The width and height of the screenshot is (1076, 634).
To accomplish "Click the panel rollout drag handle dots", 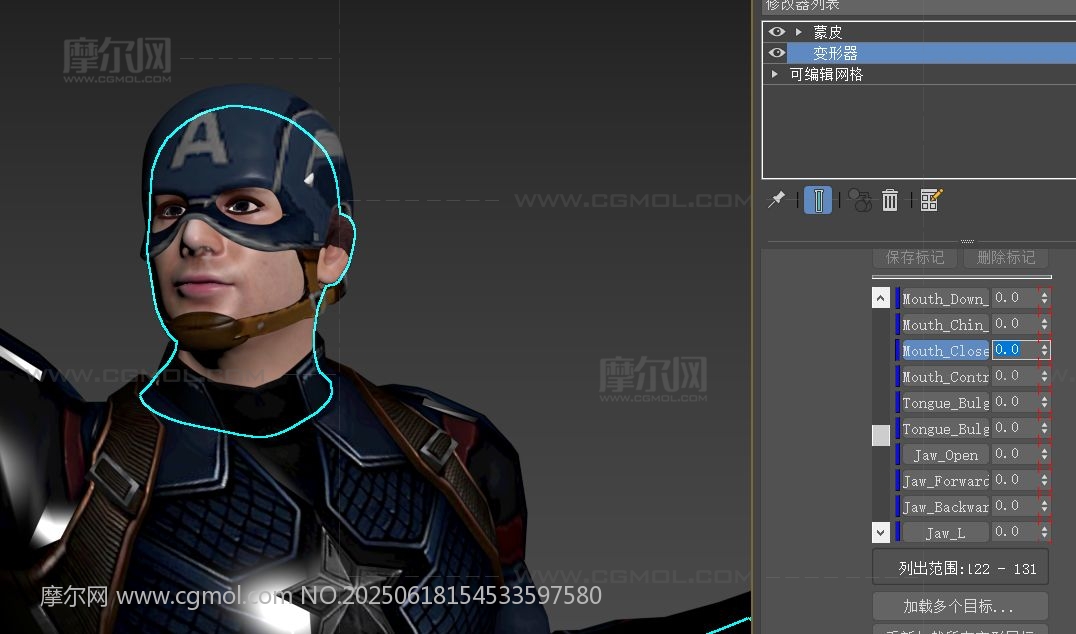I will 968,242.
